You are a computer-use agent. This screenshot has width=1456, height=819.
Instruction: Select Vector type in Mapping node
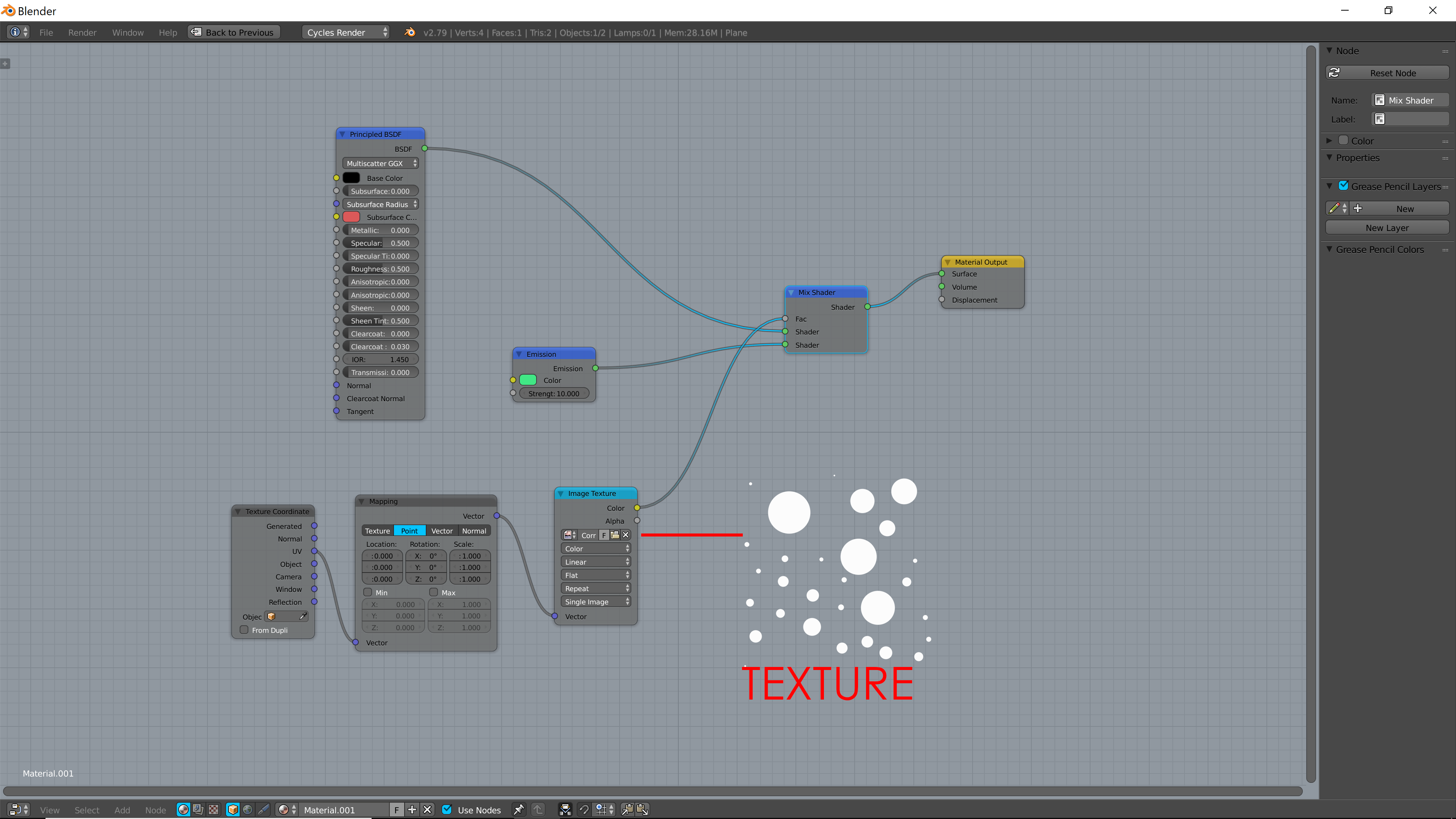pyautogui.click(x=442, y=531)
